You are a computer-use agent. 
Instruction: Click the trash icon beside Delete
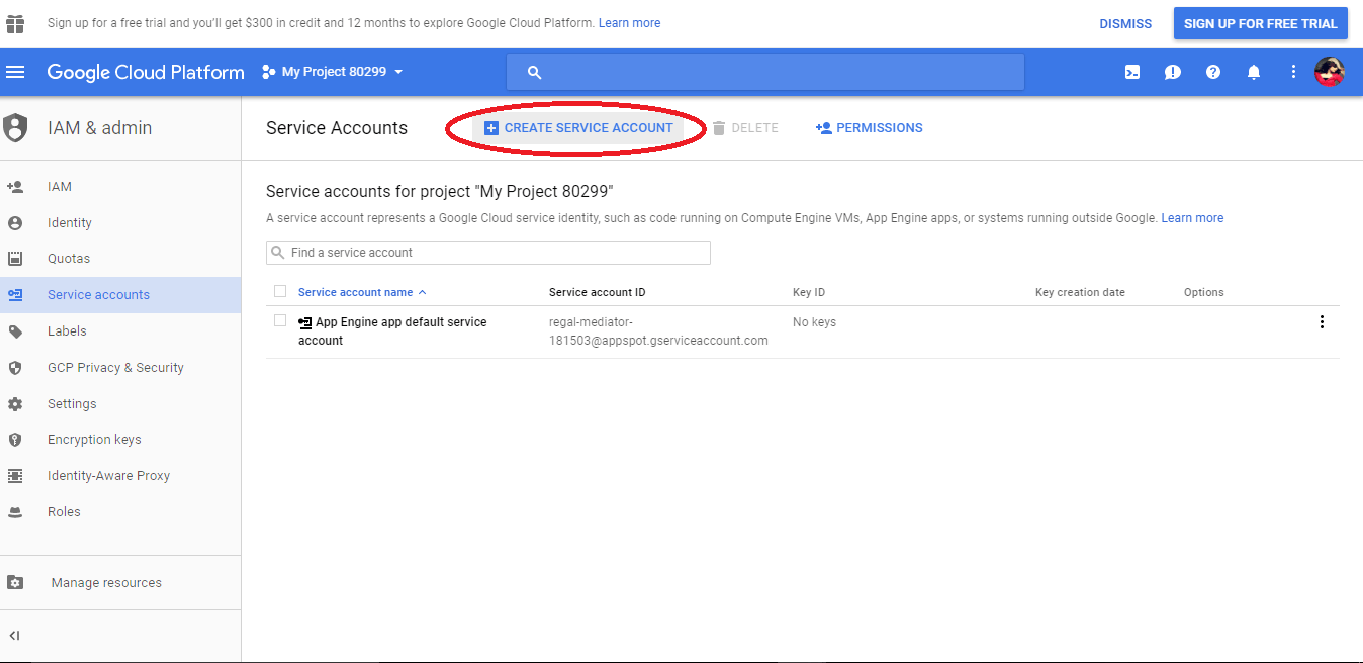coord(719,128)
